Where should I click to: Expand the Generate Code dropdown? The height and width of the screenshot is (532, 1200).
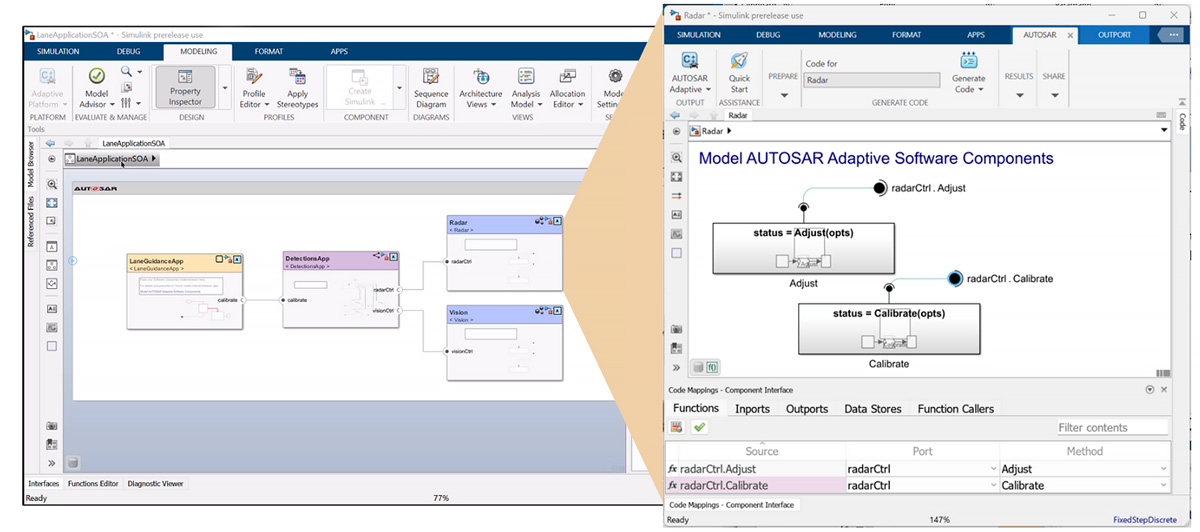(968, 89)
